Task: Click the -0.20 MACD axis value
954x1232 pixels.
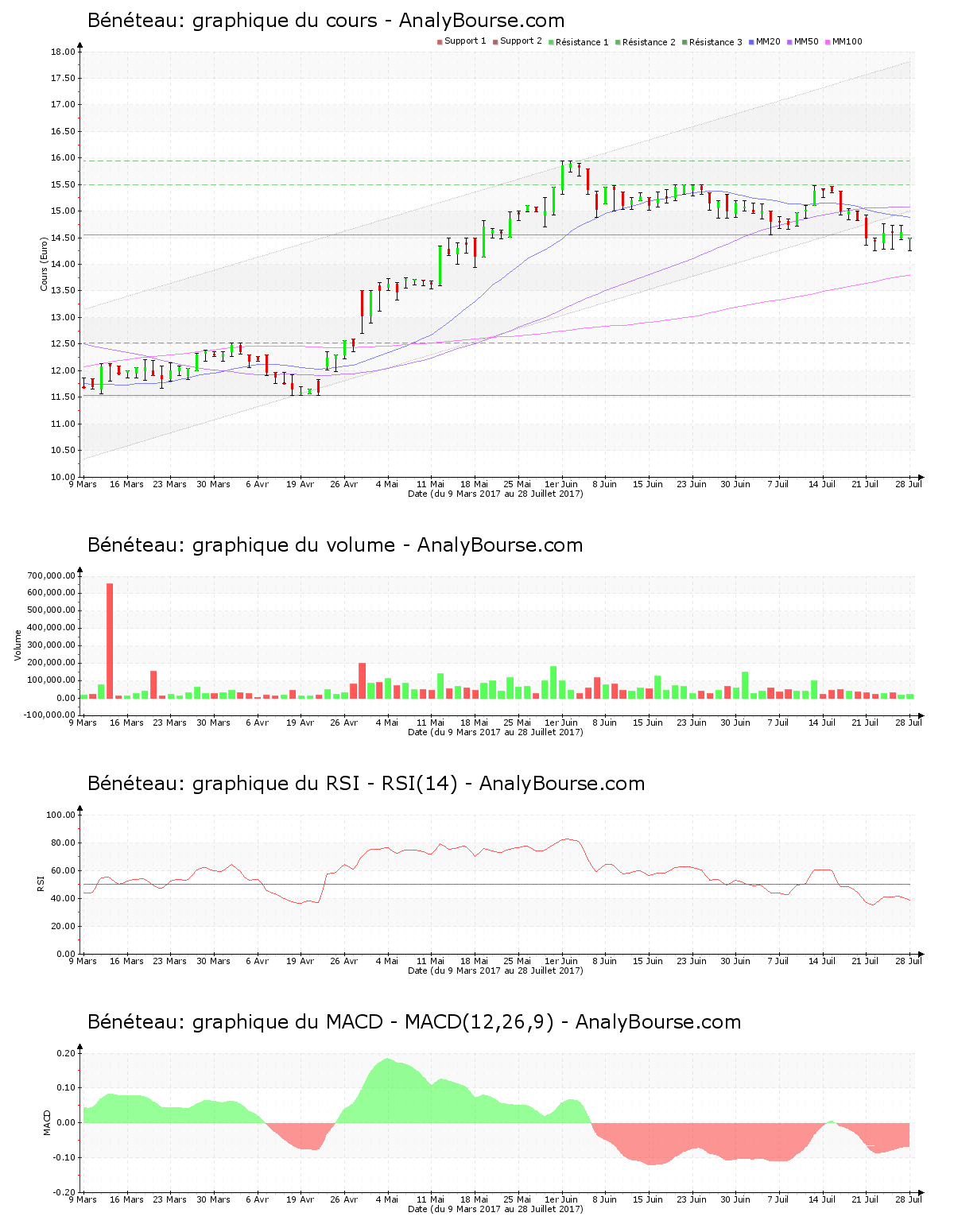Action: pyautogui.click(x=64, y=1192)
